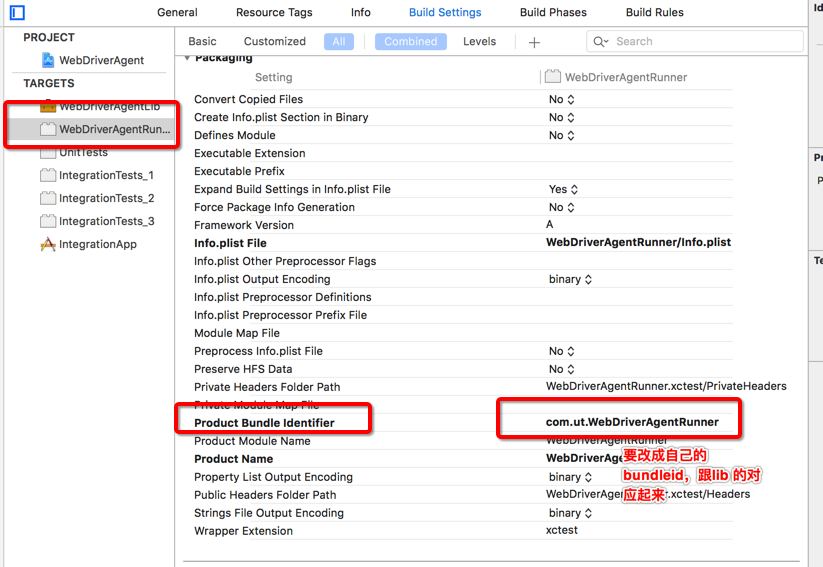Screen dimensions: 823x567
Task: Show All build settings
Action: click(339, 41)
